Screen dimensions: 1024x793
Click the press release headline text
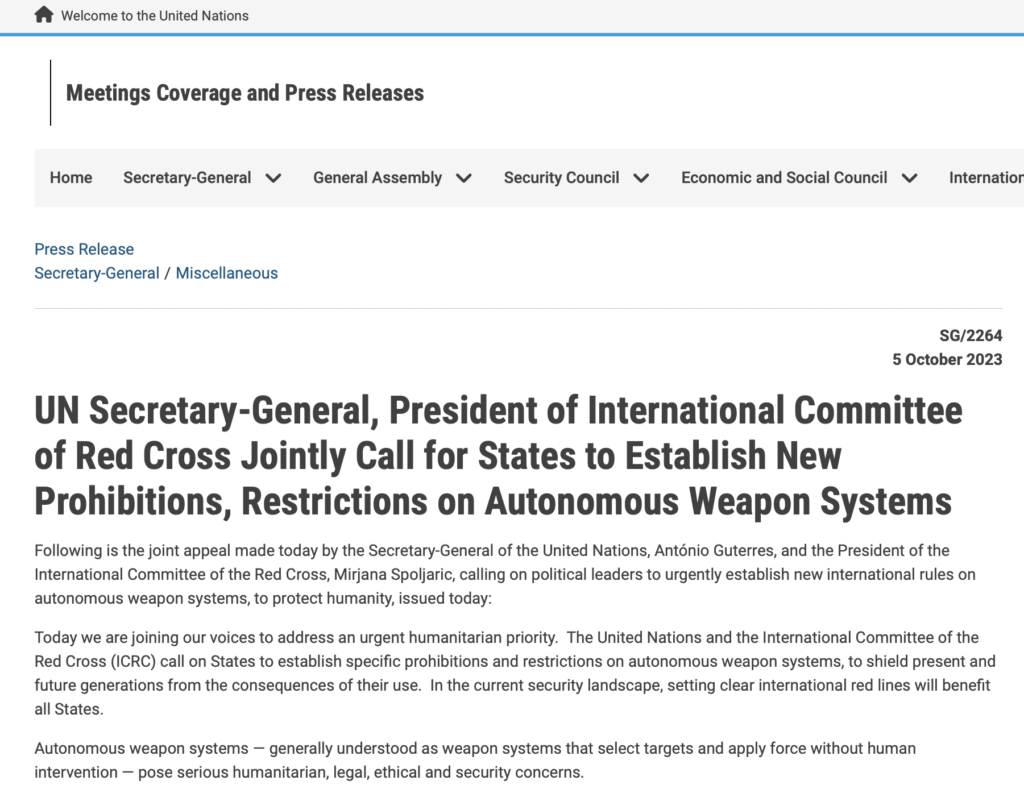click(498, 455)
